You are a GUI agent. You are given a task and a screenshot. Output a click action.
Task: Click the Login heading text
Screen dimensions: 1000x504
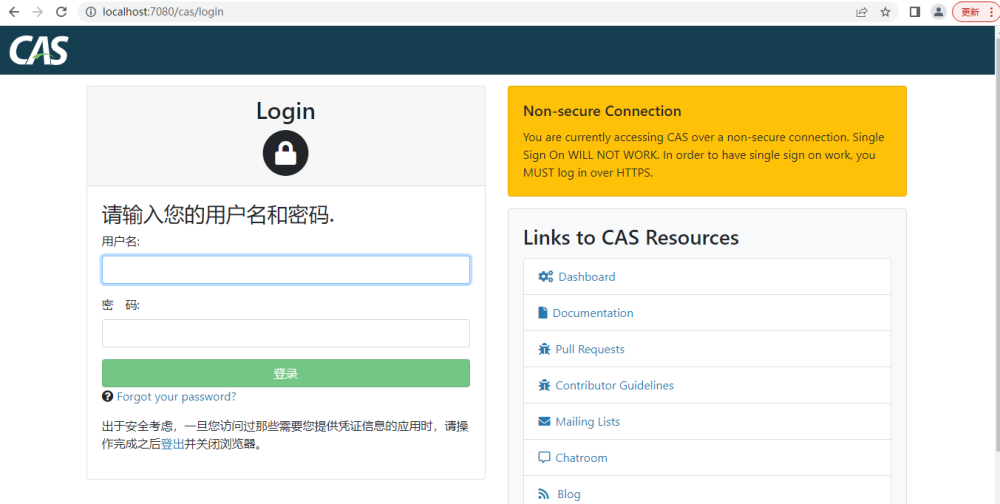(x=285, y=110)
